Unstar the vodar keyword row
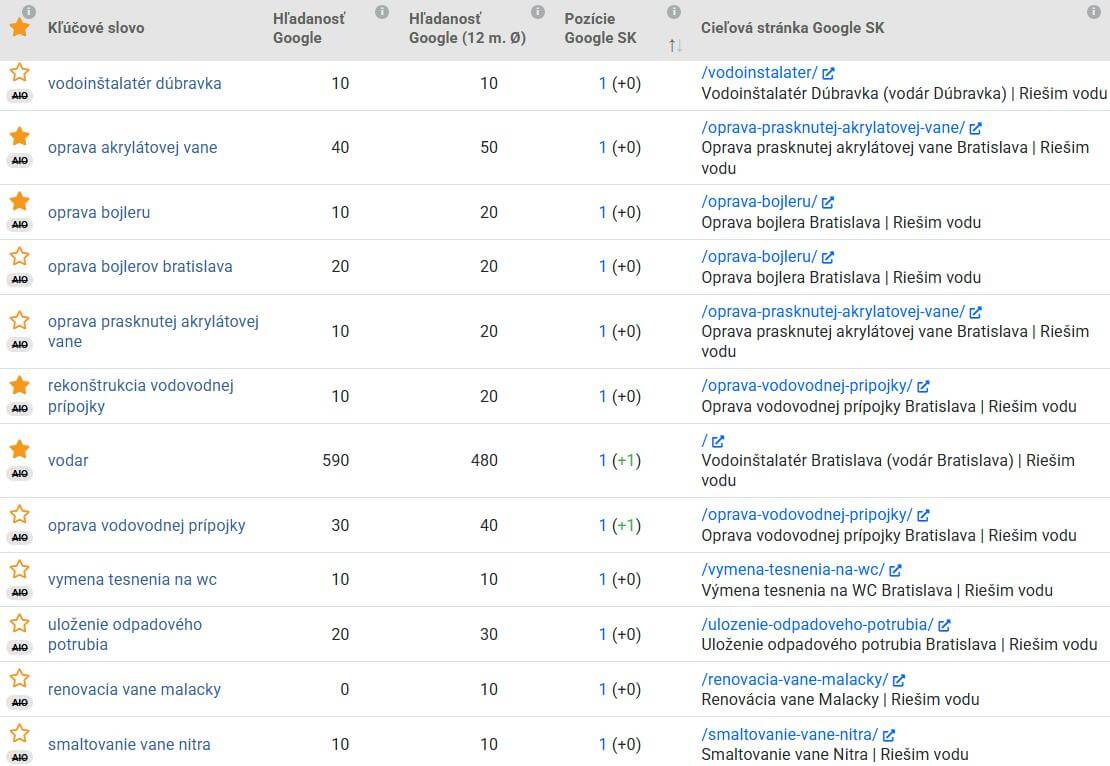The width and height of the screenshot is (1110, 766). point(20,450)
